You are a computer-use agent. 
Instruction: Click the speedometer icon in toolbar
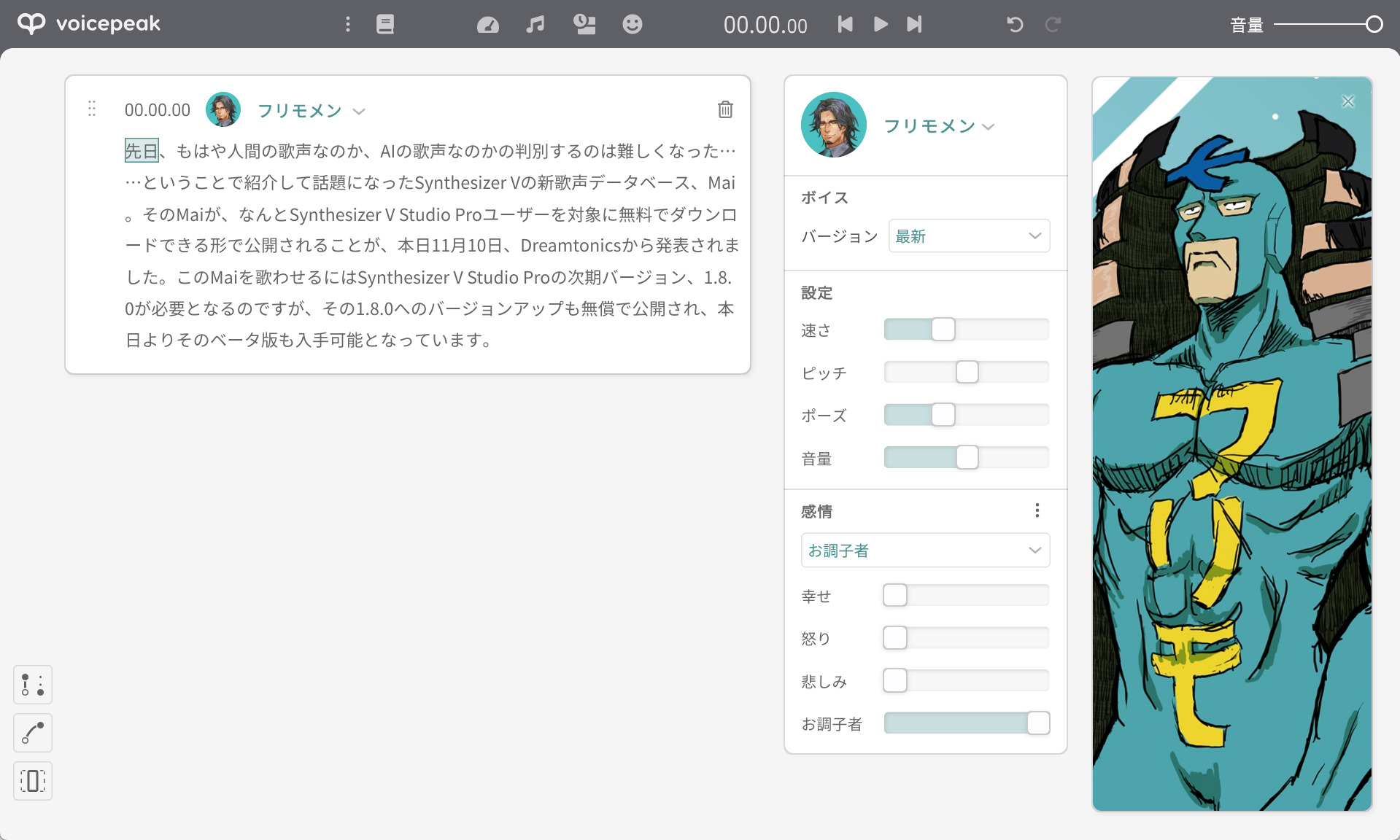(488, 25)
